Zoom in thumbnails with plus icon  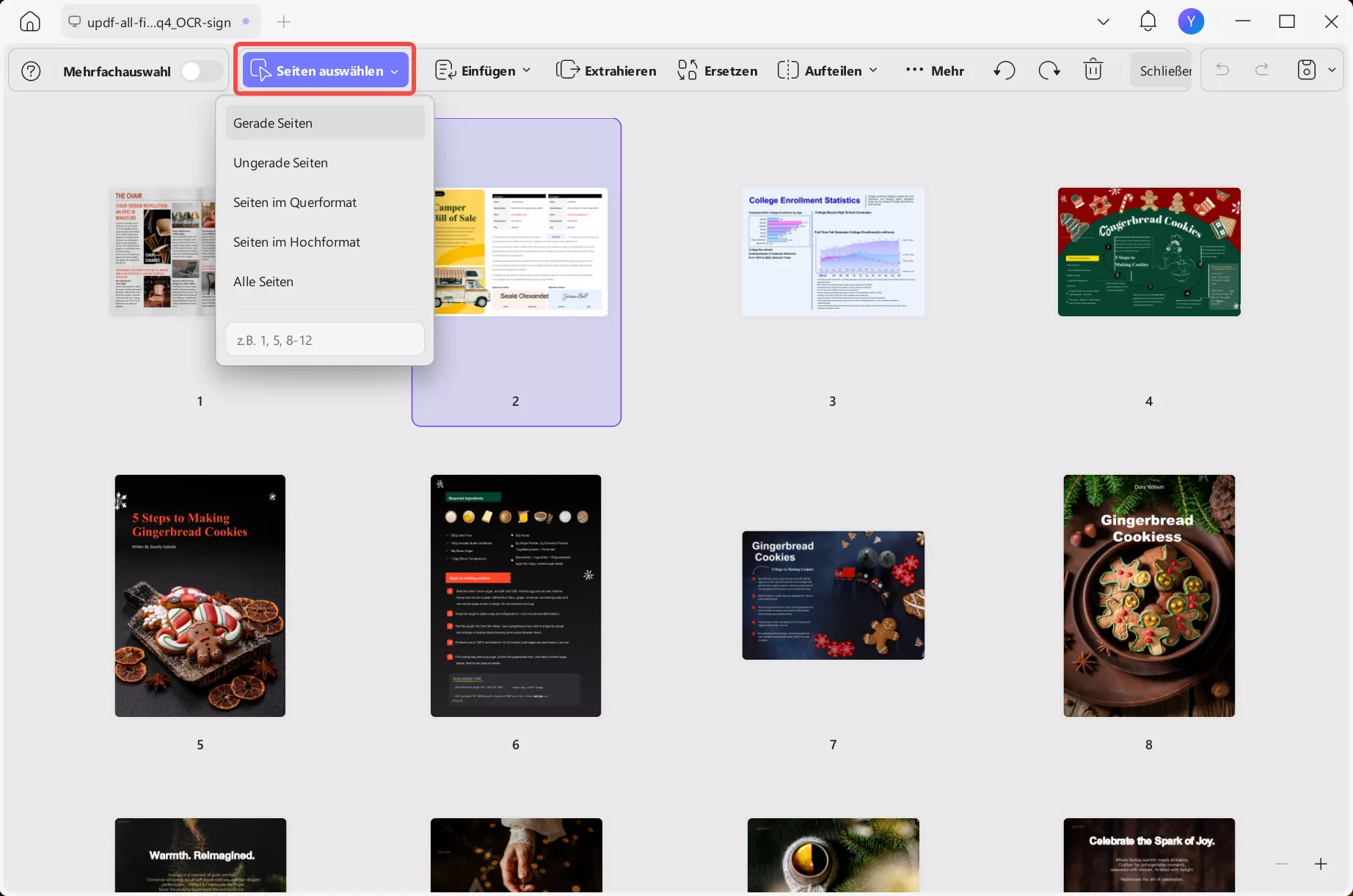[x=1321, y=864]
